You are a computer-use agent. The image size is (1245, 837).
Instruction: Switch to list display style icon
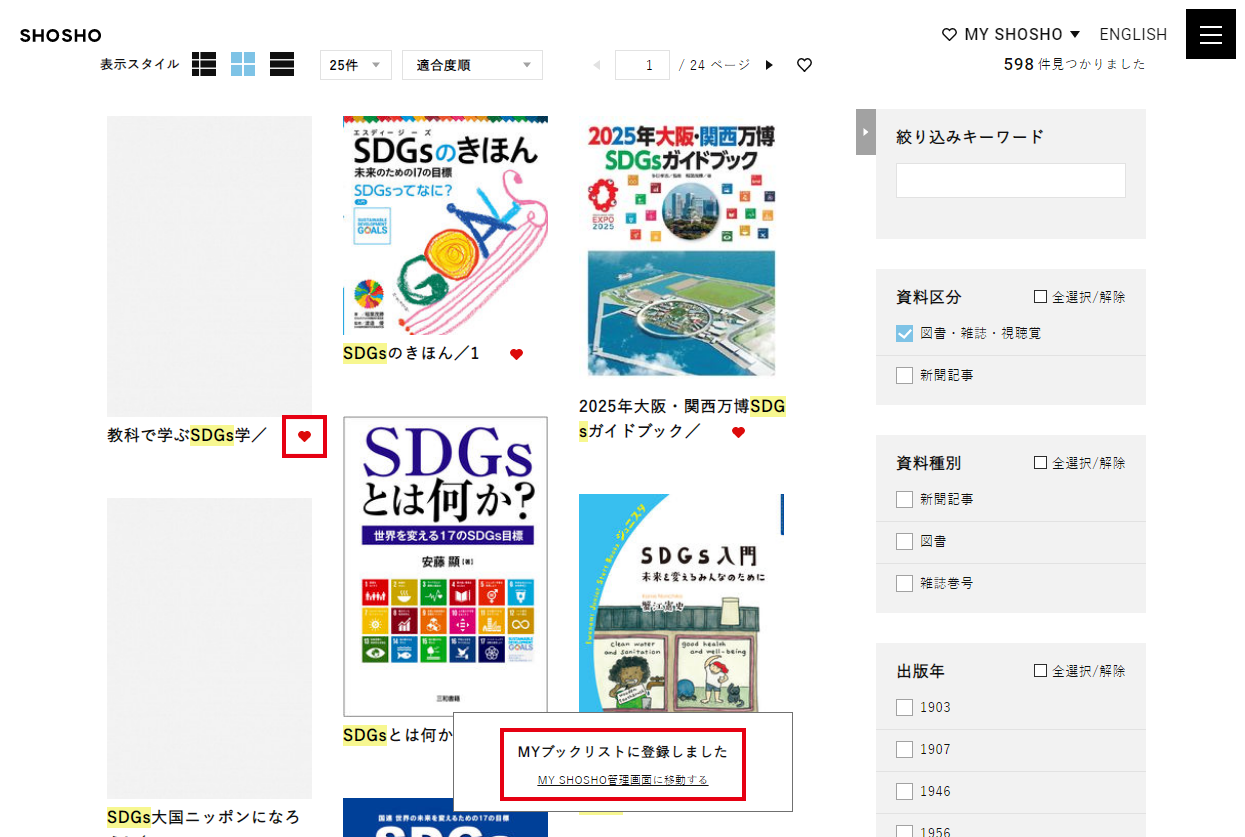(204, 65)
